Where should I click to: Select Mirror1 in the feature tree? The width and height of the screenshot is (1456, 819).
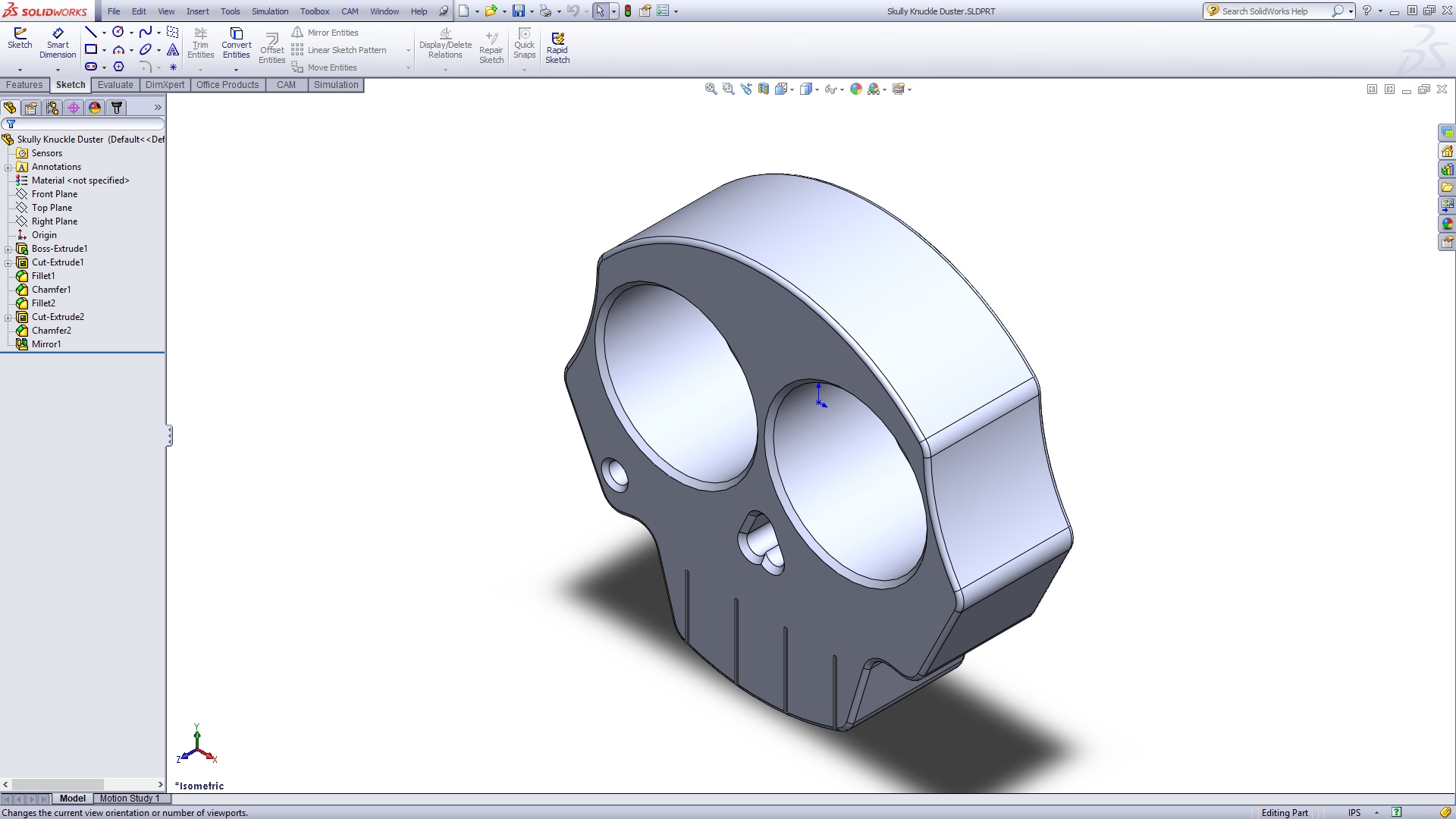pos(38,344)
